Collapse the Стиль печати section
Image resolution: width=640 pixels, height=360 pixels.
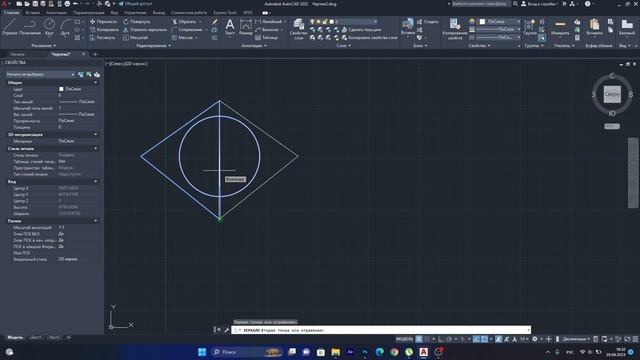click(x=96, y=149)
